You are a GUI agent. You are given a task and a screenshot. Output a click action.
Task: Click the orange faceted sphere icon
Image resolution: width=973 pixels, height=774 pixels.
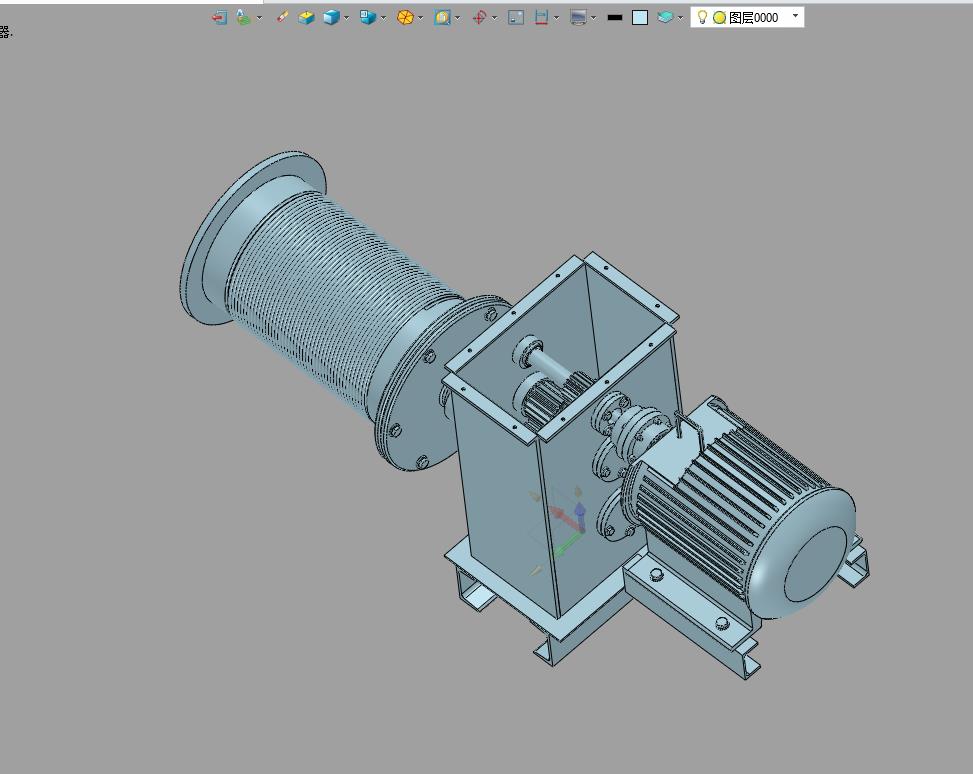(x=405, y=17)
